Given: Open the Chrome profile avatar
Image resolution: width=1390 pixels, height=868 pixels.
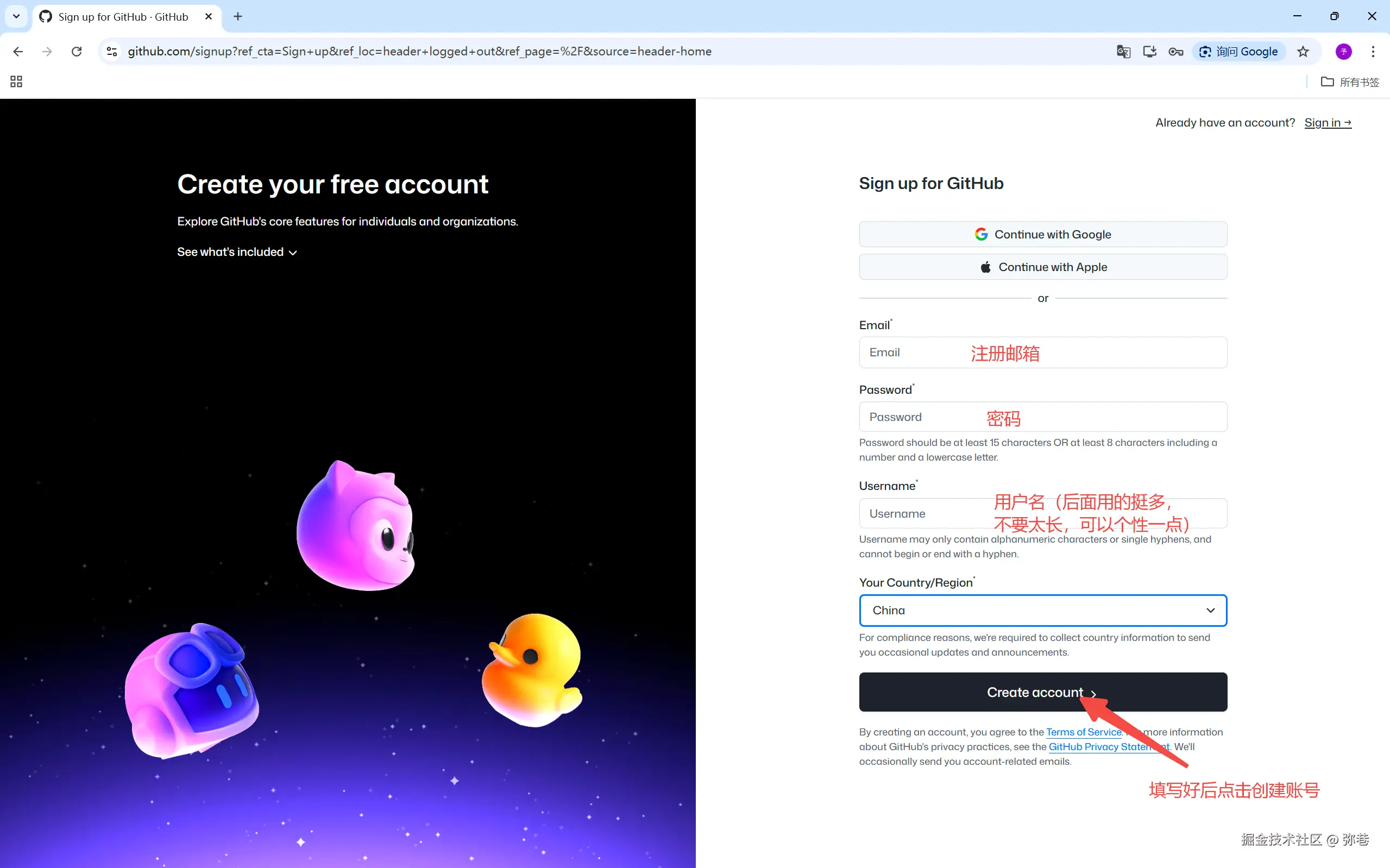Looking at the screenshot, I should click(x=1343, y=52).
